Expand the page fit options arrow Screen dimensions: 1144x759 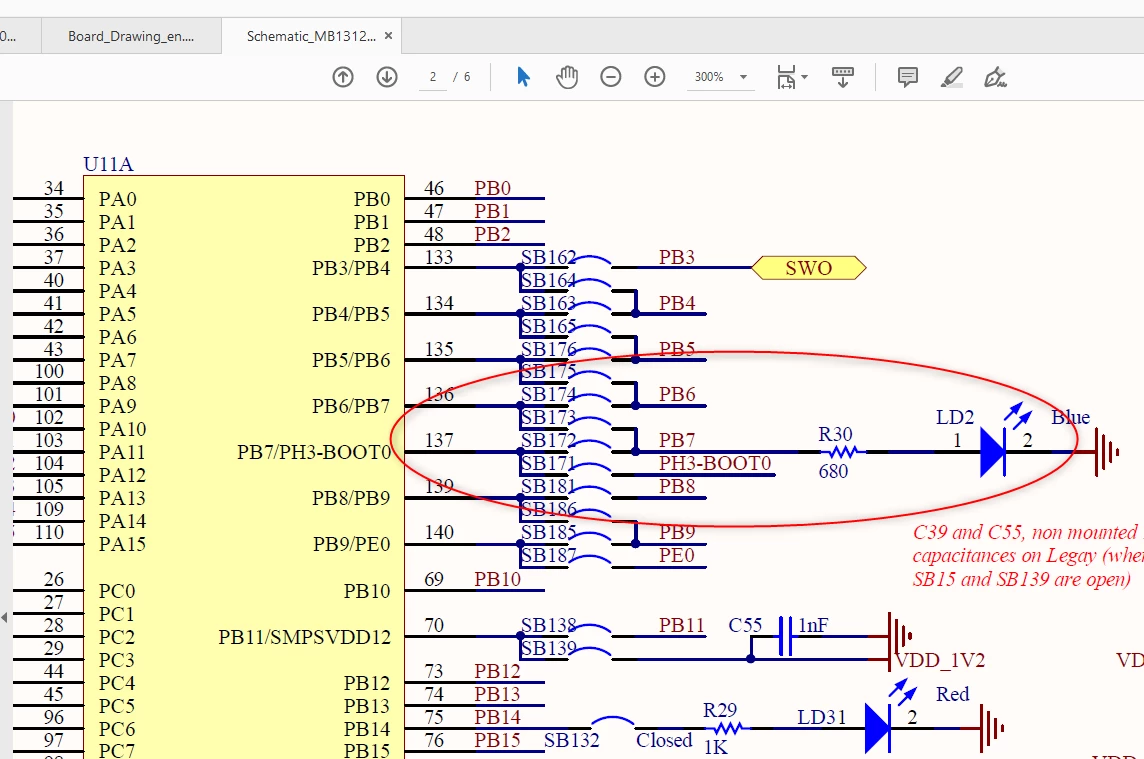[805, 77]
